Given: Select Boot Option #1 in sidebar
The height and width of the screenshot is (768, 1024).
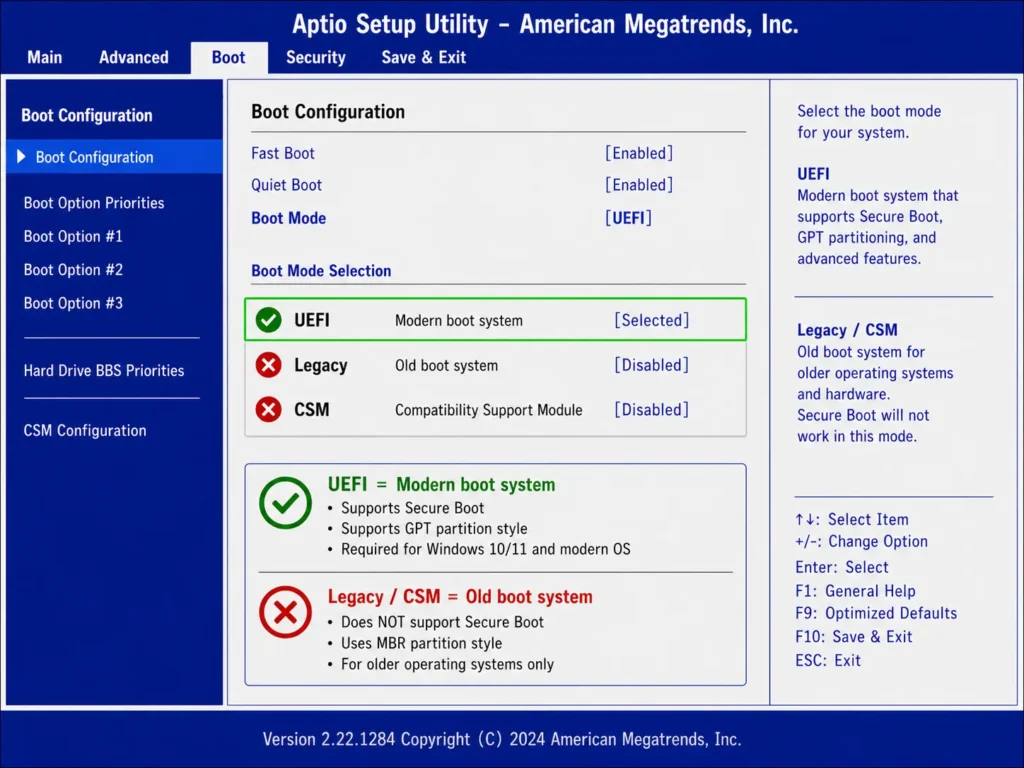Looking at the screenshot, I should coord(73,236).
